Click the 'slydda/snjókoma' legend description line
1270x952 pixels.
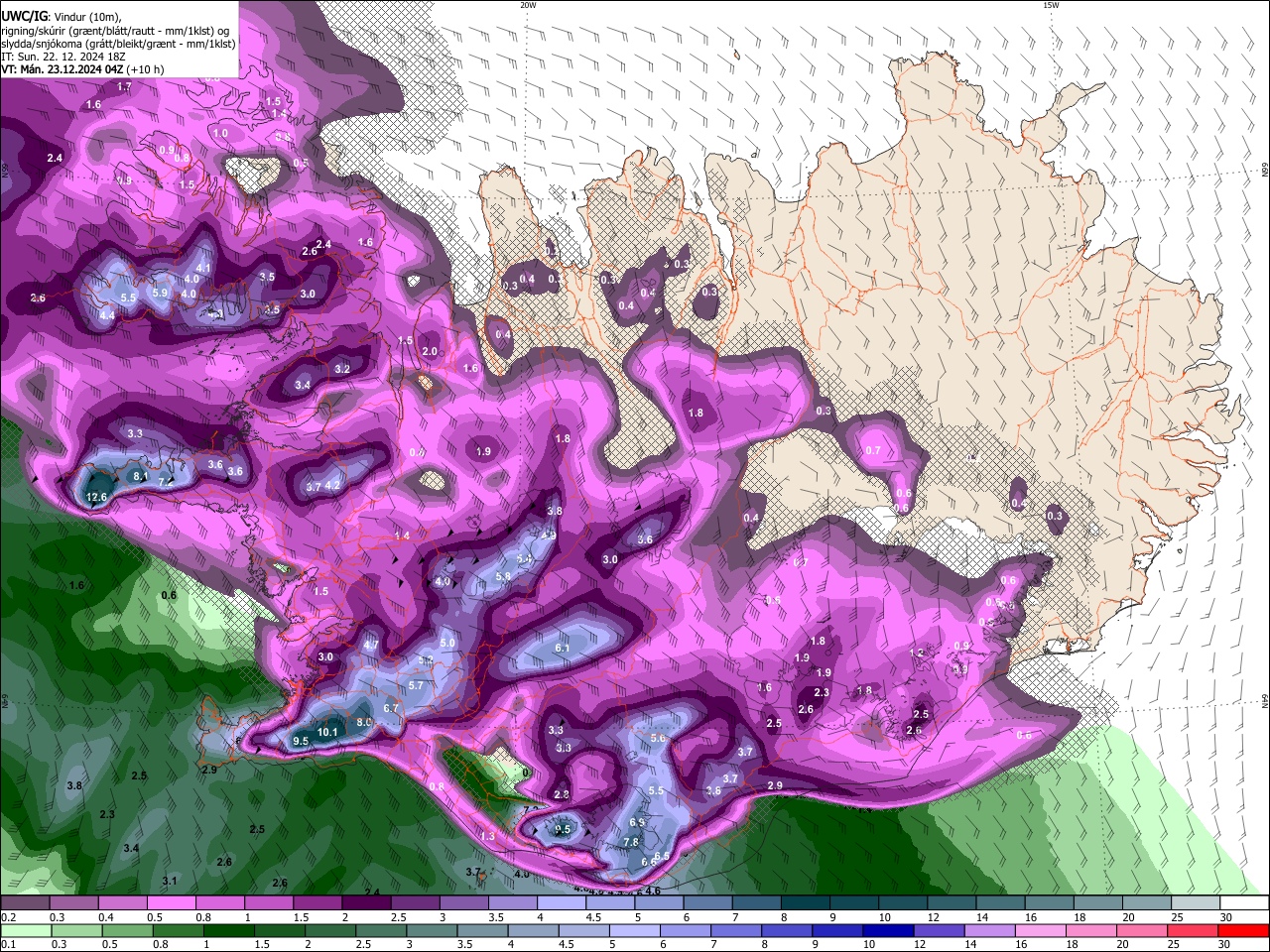[118, 44]
